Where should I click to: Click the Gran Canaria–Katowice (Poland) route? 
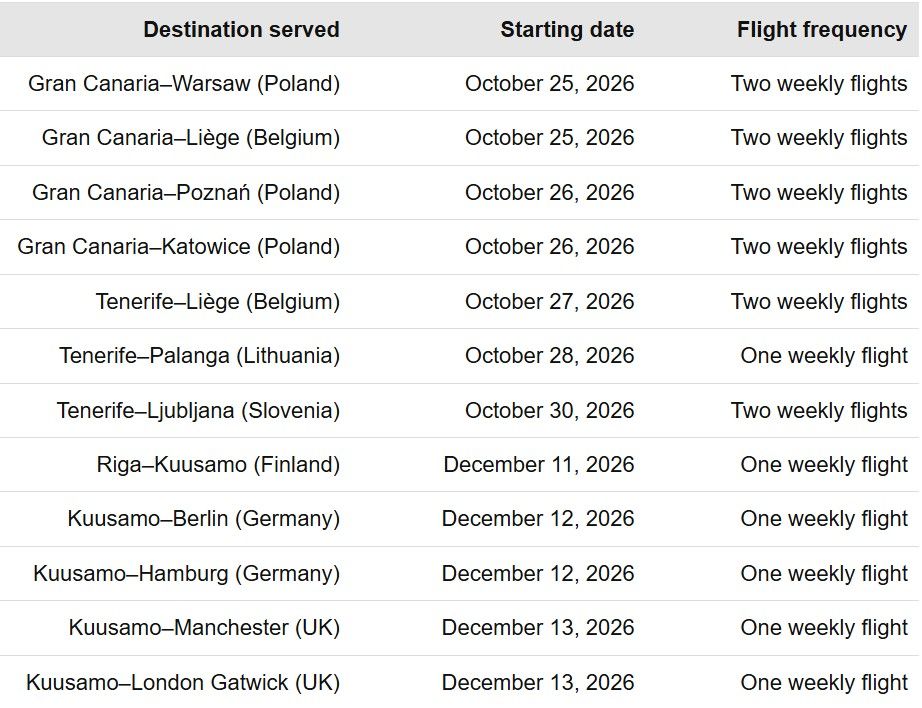click(x=179, y=247)
